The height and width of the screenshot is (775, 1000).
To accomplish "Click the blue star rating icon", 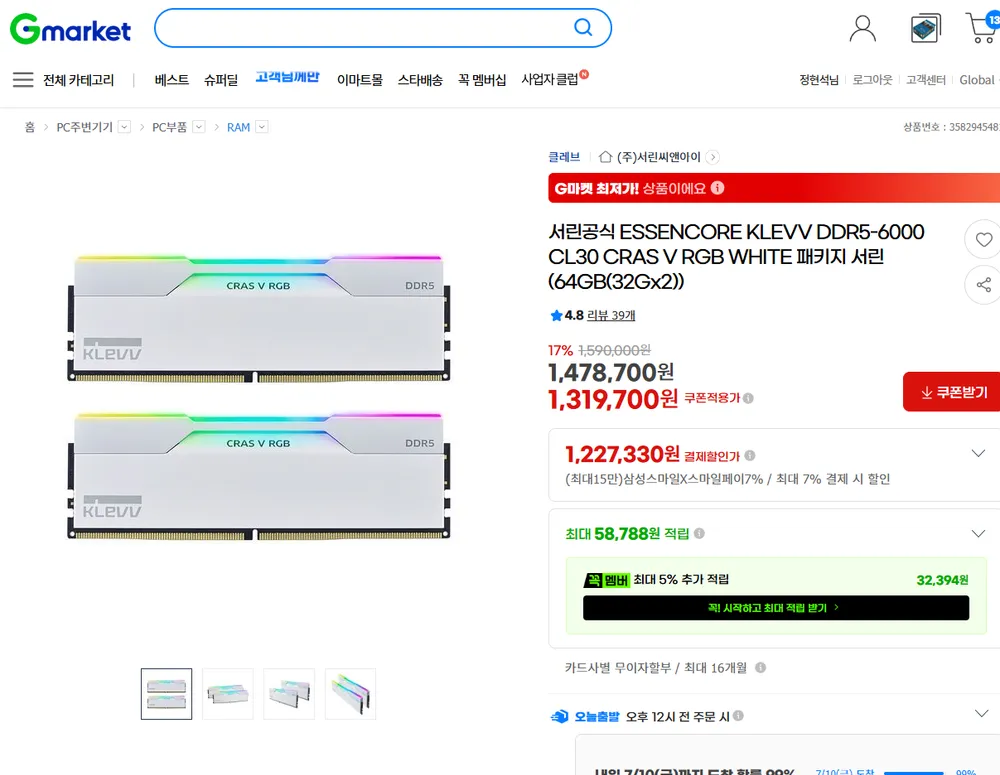I will coord(556,315).
